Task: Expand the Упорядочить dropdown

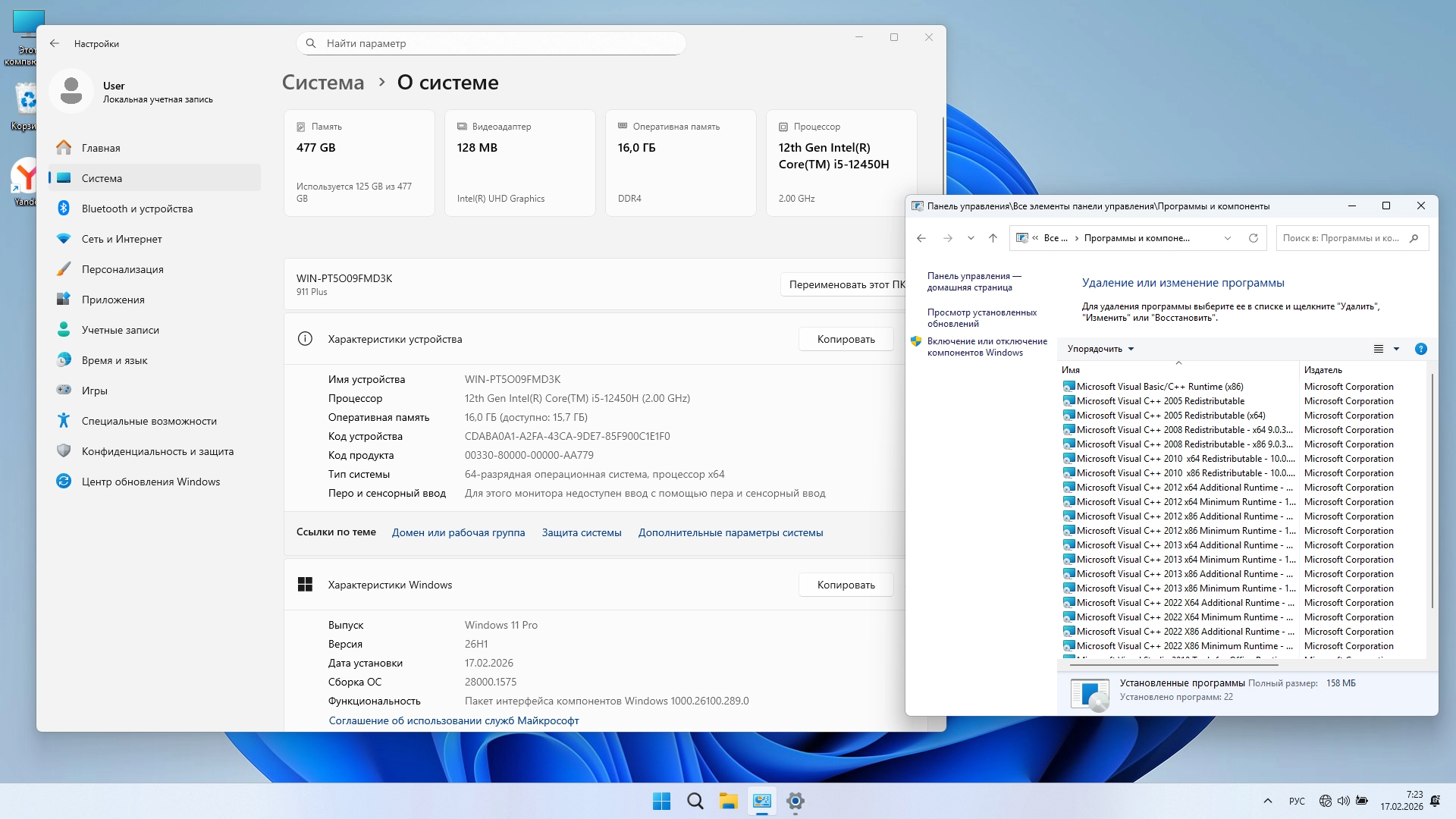Action: pyautogui.click(x=1100, y=349)
